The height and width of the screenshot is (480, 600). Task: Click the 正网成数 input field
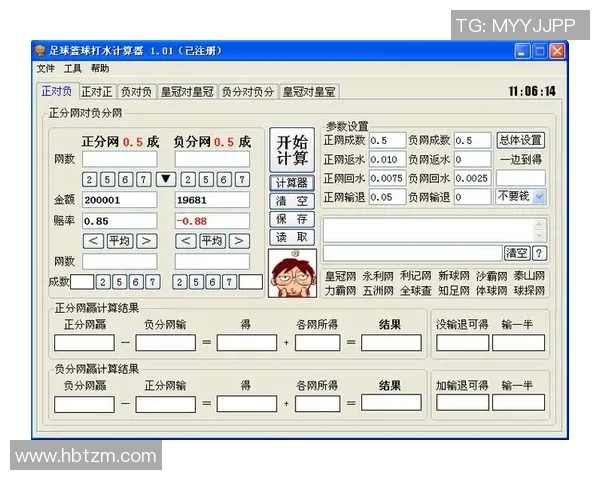pos(387,140)
